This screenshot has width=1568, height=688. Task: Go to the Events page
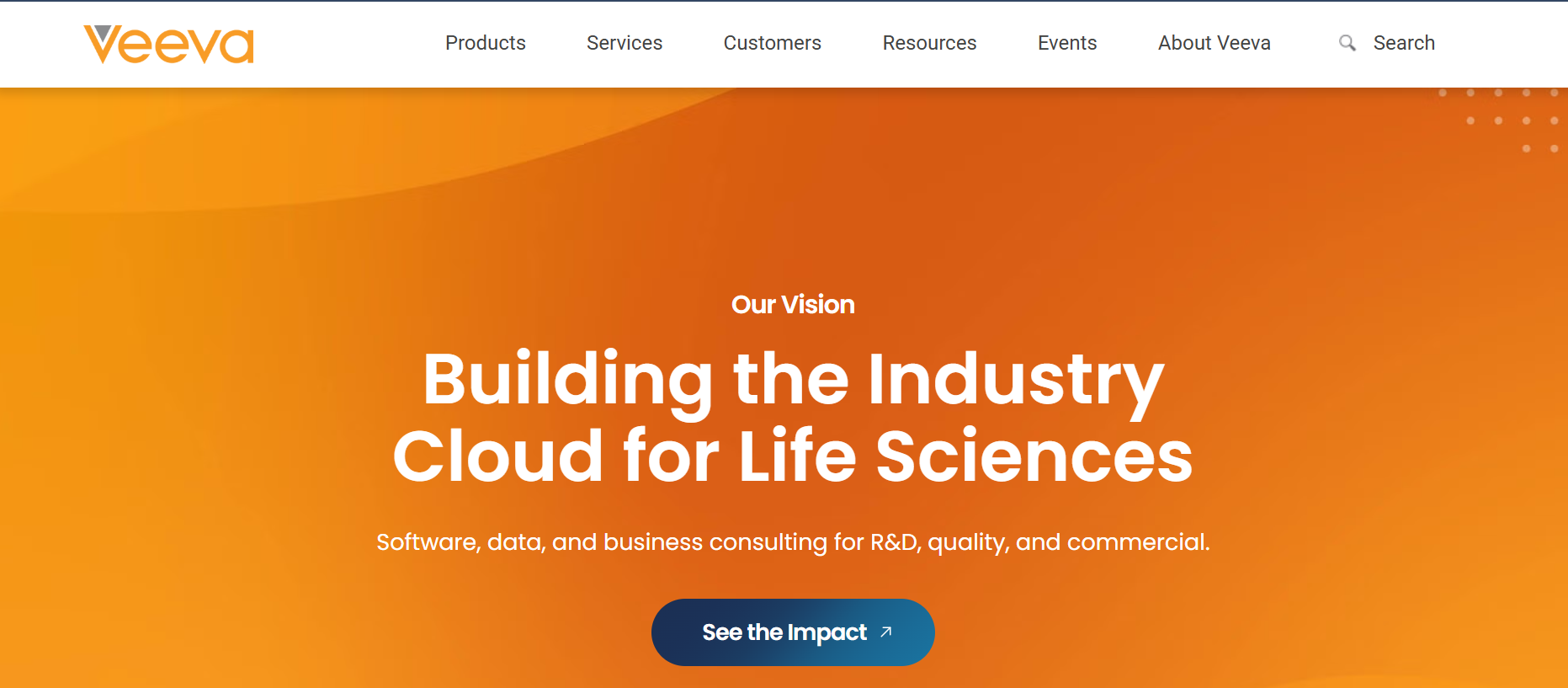pos(1067,43)
